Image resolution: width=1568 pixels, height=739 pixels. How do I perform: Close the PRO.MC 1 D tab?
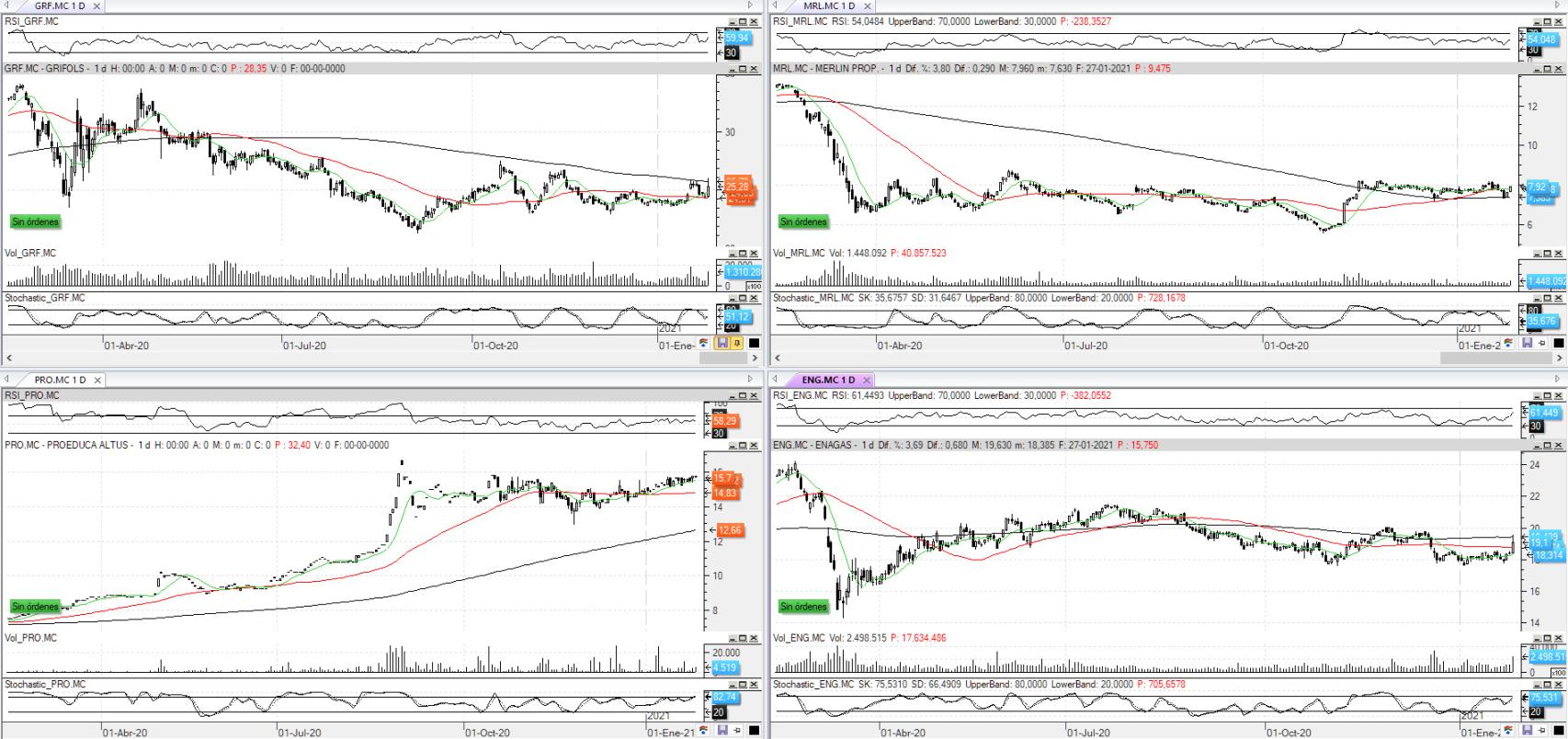click(97, 380)
